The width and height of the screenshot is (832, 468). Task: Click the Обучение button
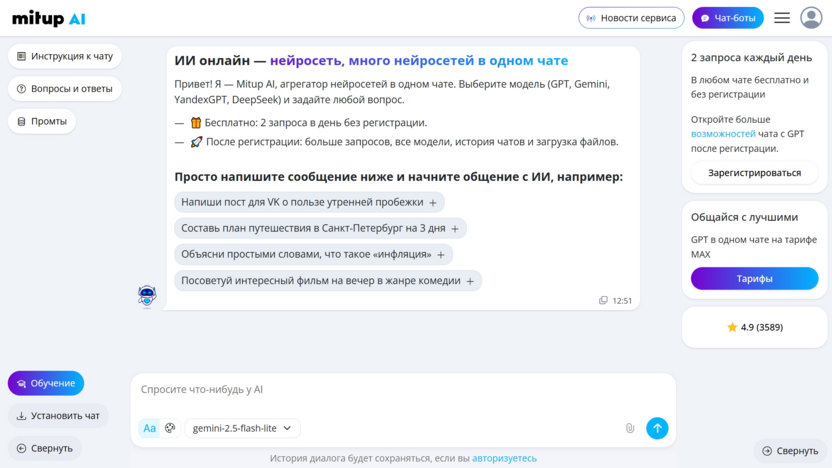[46, 383]
